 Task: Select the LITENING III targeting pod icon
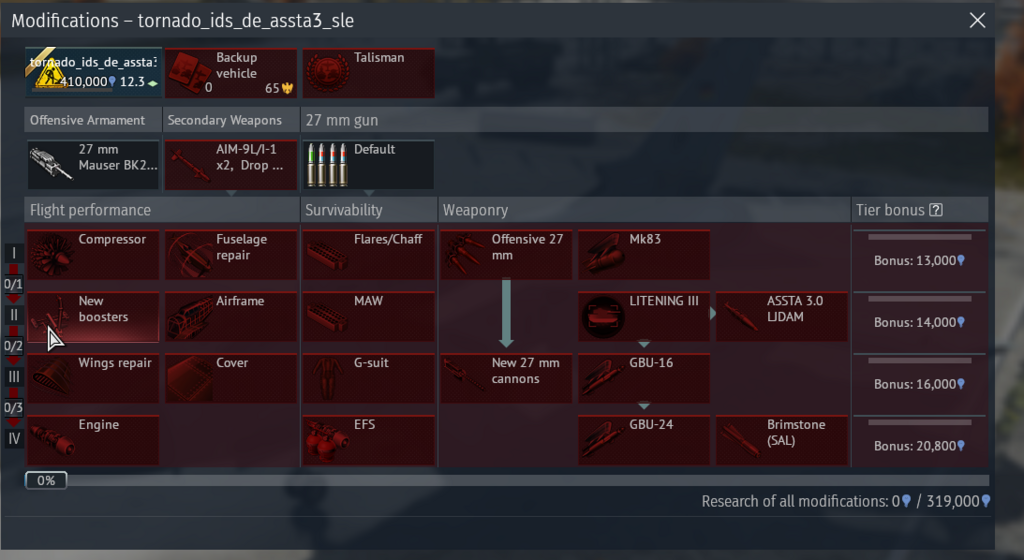coord(602,317)
